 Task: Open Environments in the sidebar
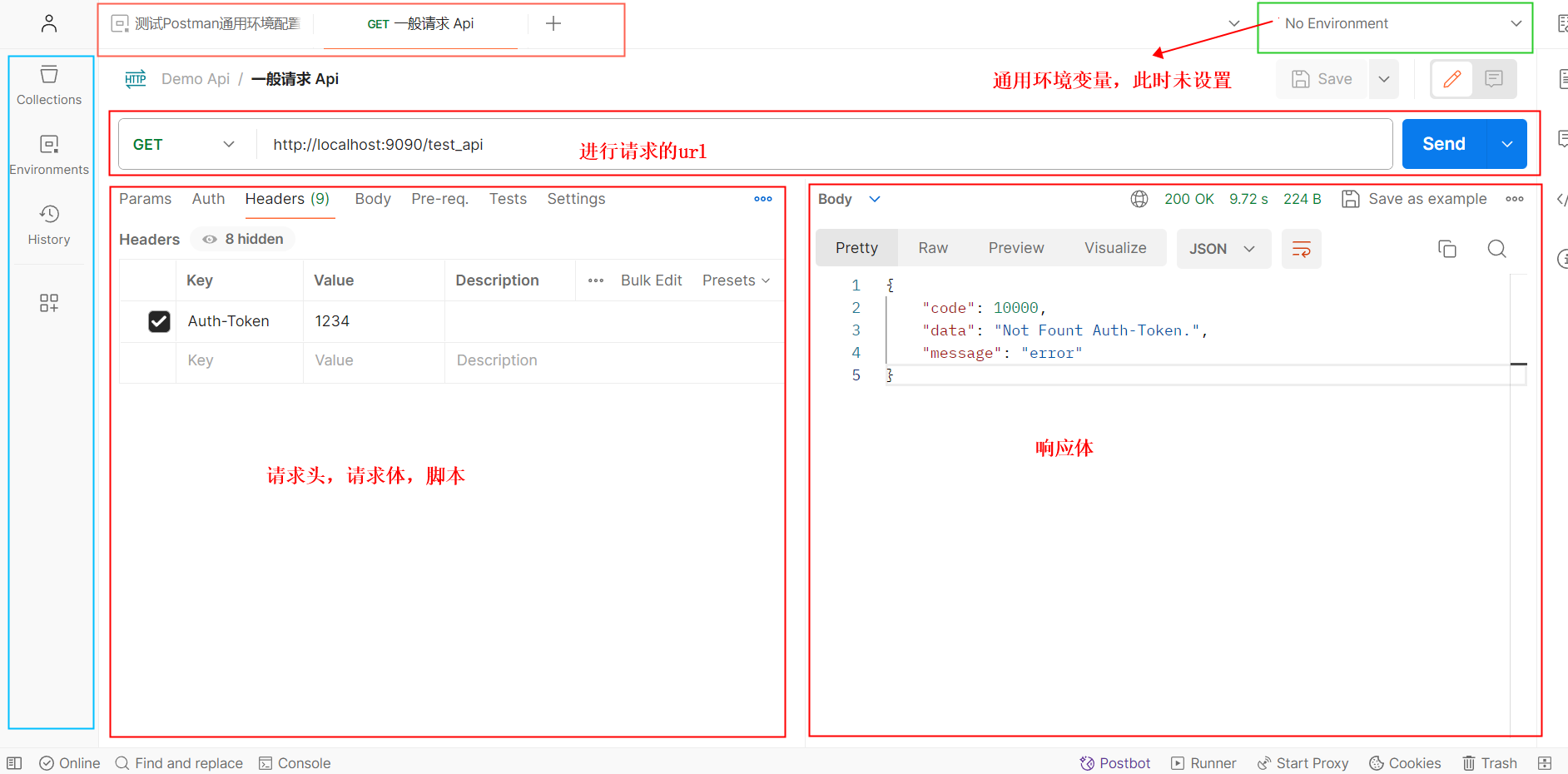[49, 156]
